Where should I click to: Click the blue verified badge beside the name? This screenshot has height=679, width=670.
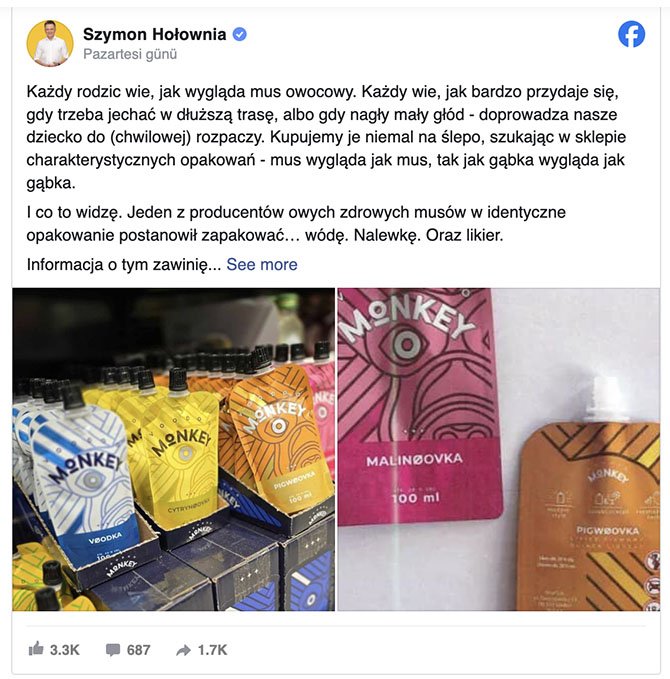[x=240, y=34]
